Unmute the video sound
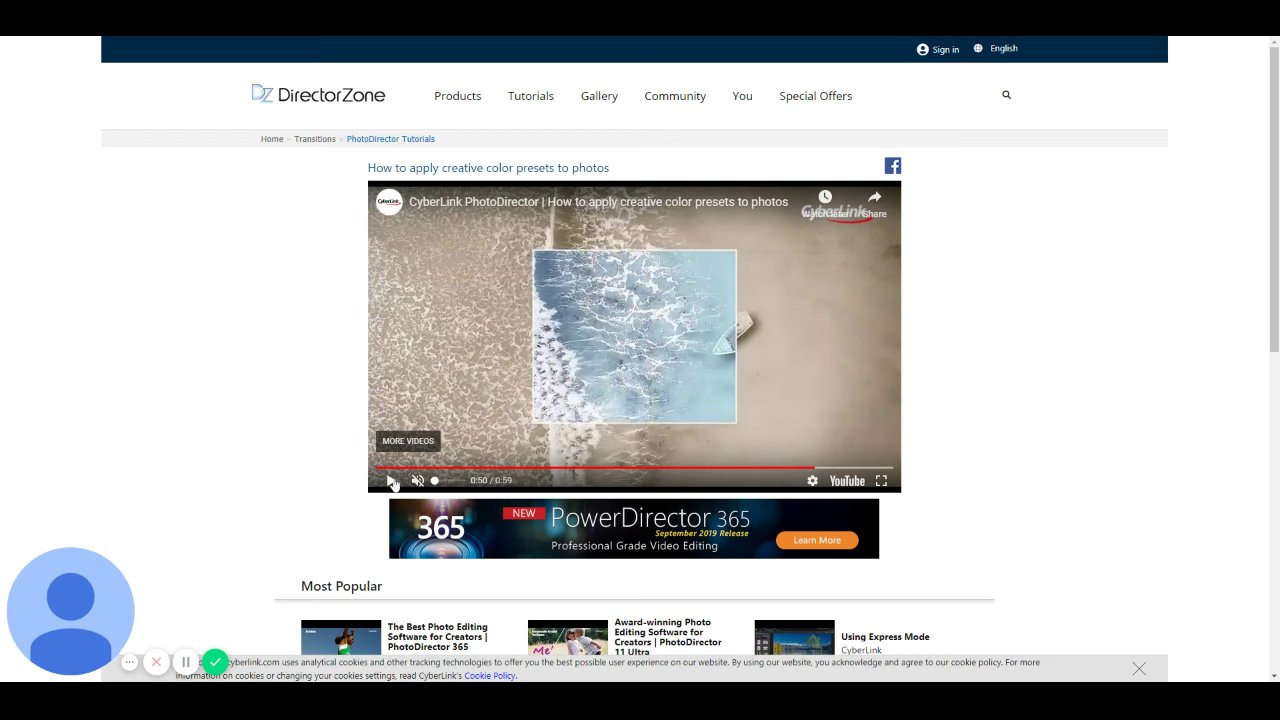 tap(418, 481)
